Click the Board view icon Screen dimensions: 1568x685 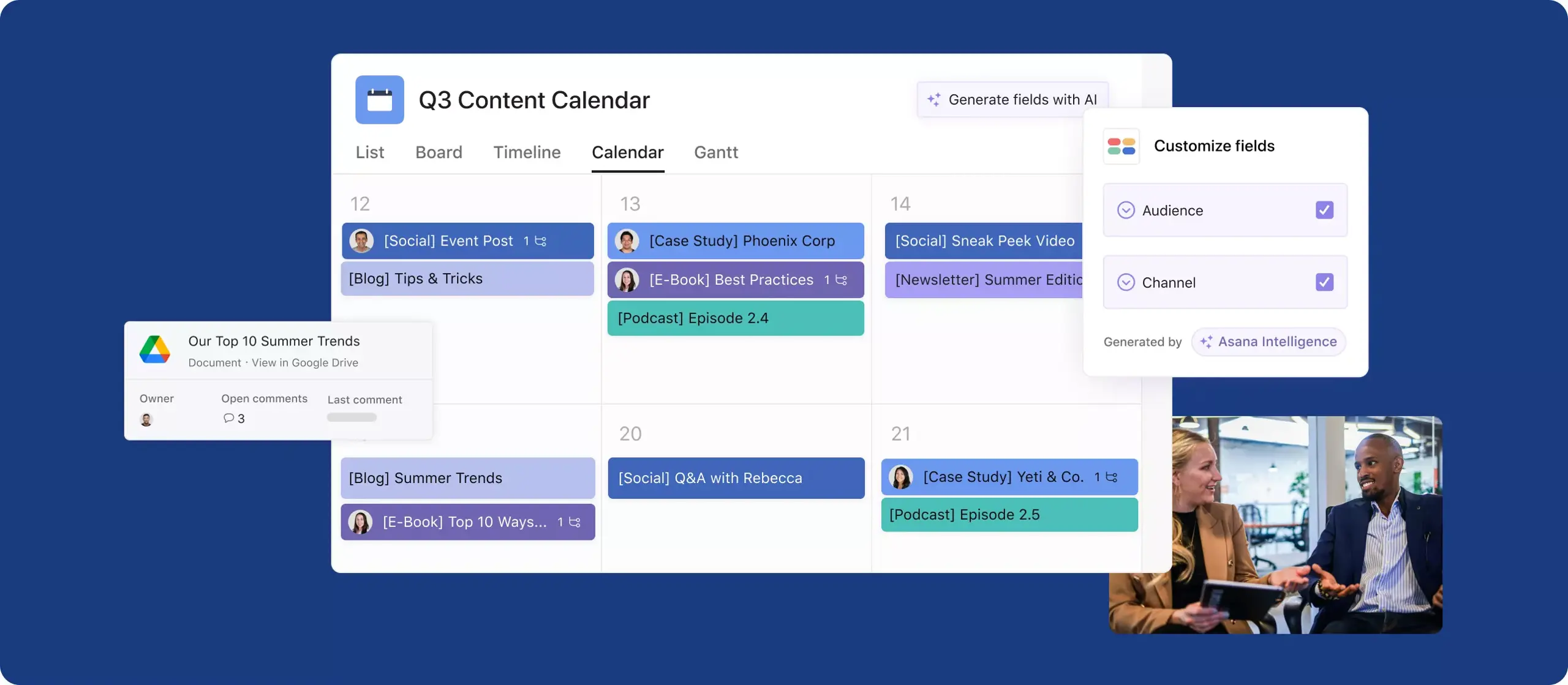click(x=438, y=152)
